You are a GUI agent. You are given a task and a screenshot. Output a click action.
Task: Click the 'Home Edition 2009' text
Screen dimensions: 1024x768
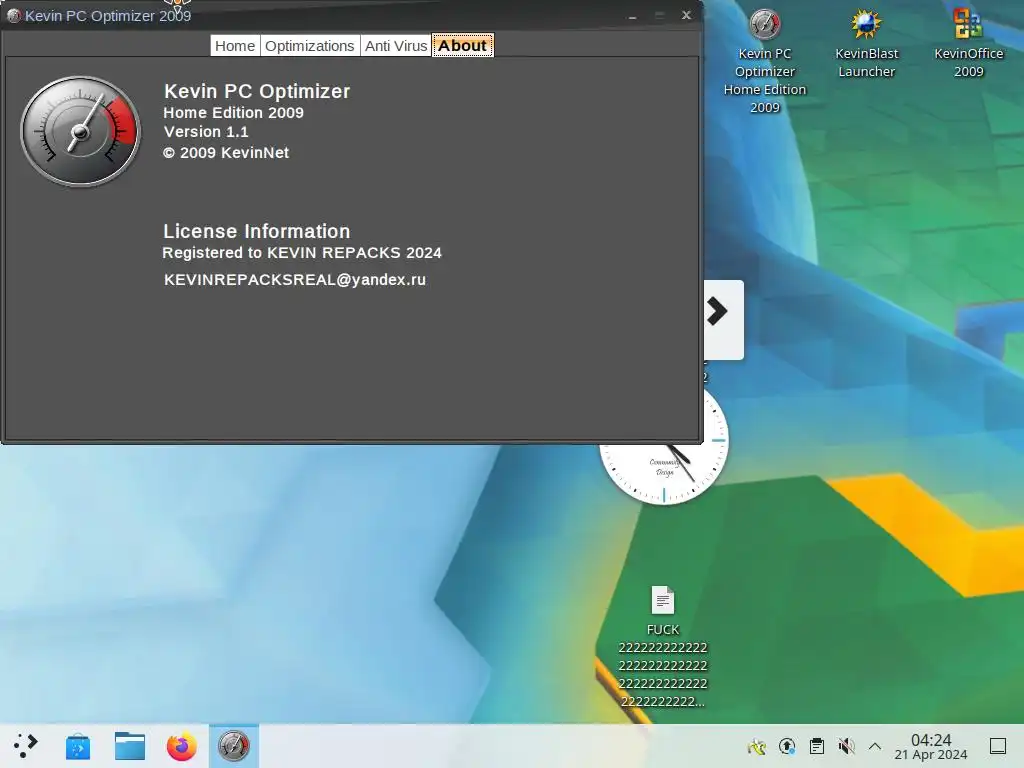point(233,112)
